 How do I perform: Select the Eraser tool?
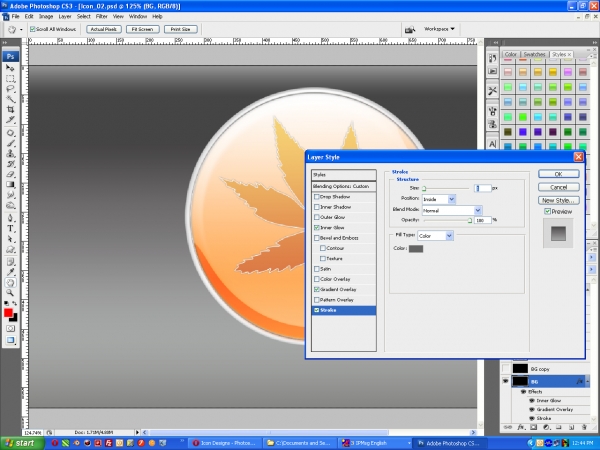[10, 174]
